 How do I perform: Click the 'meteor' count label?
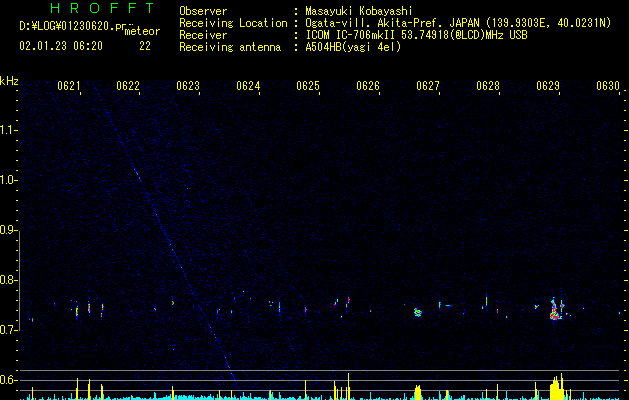pos(142,31)
